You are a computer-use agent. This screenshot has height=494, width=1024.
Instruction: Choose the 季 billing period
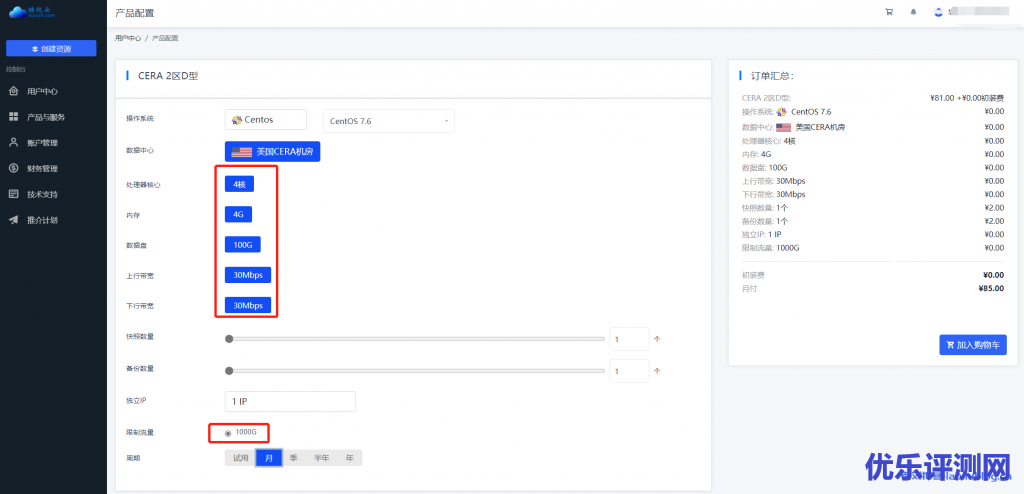294,458
